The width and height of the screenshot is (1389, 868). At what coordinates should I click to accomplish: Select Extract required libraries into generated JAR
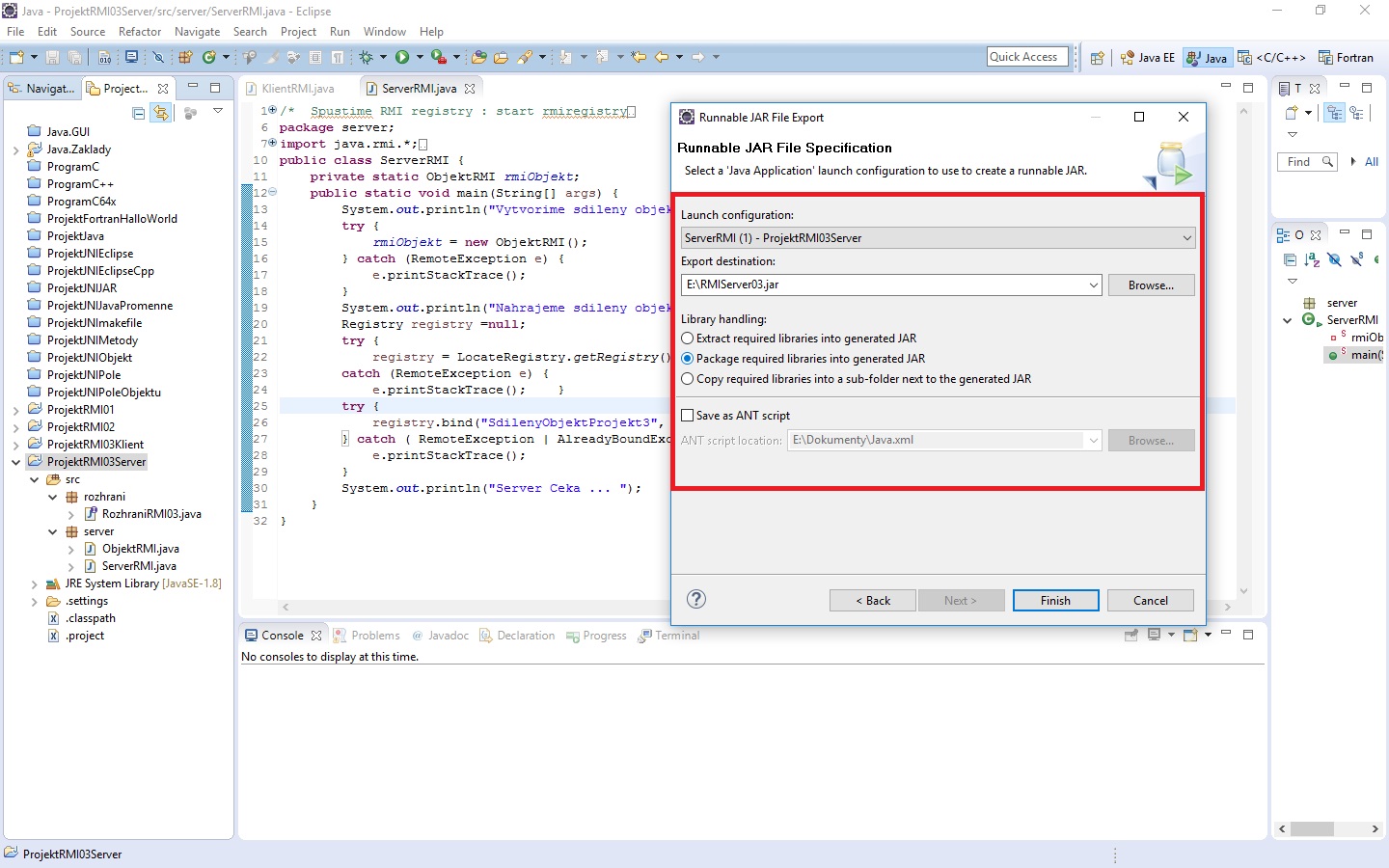click(x=687, y=339)
